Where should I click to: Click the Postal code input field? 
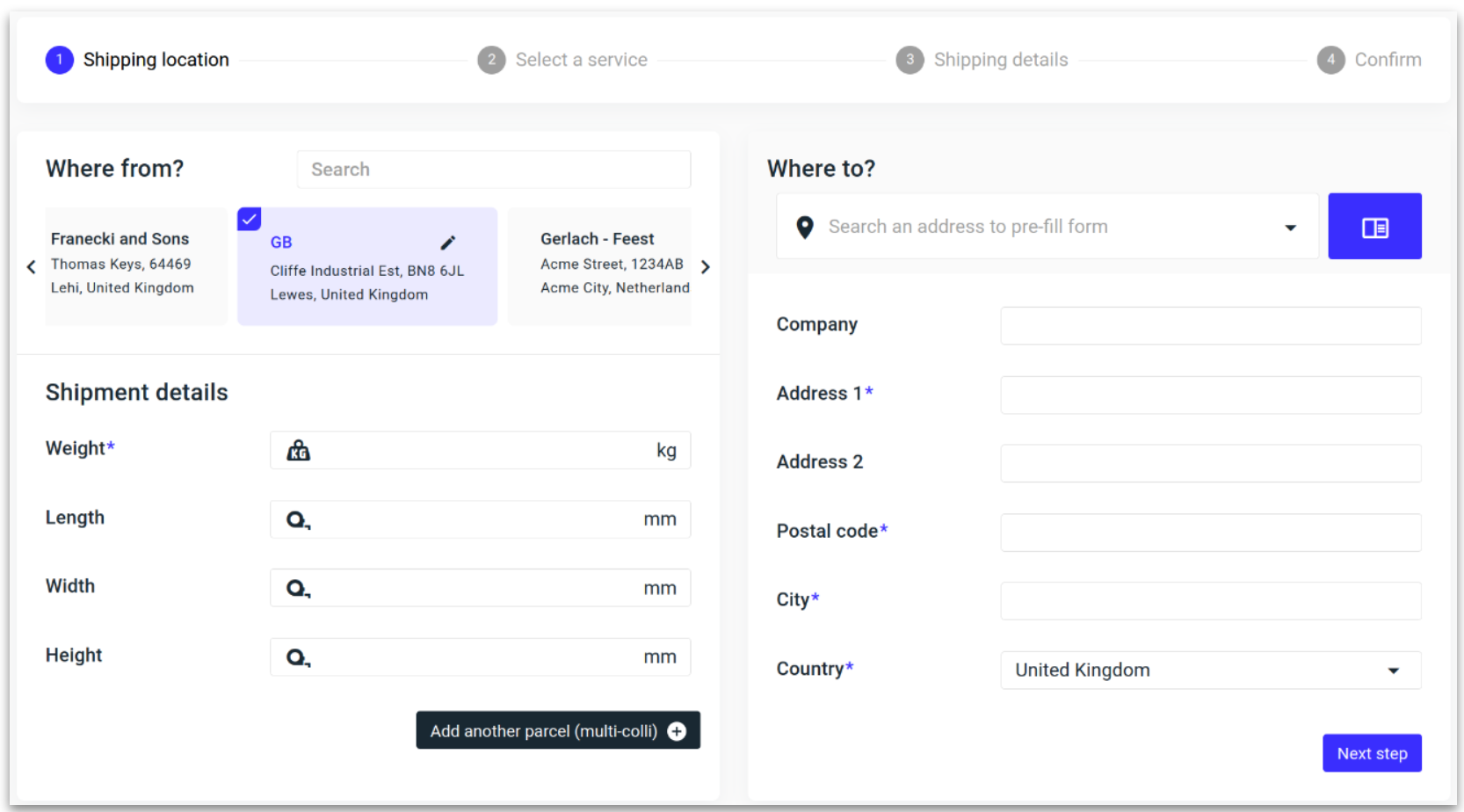pyautogui.click(x=1209, y=533)
